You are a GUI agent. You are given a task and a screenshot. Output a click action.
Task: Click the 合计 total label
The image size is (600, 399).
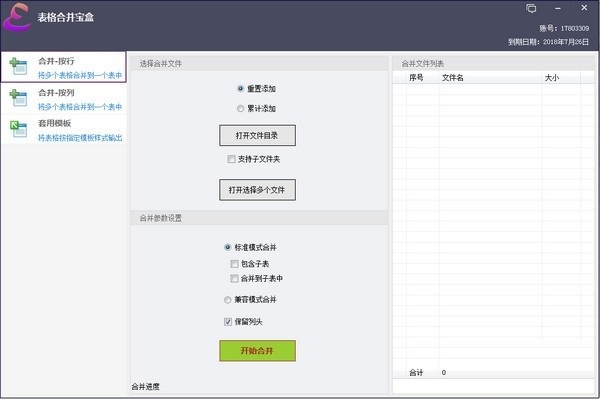click(416, 373)
